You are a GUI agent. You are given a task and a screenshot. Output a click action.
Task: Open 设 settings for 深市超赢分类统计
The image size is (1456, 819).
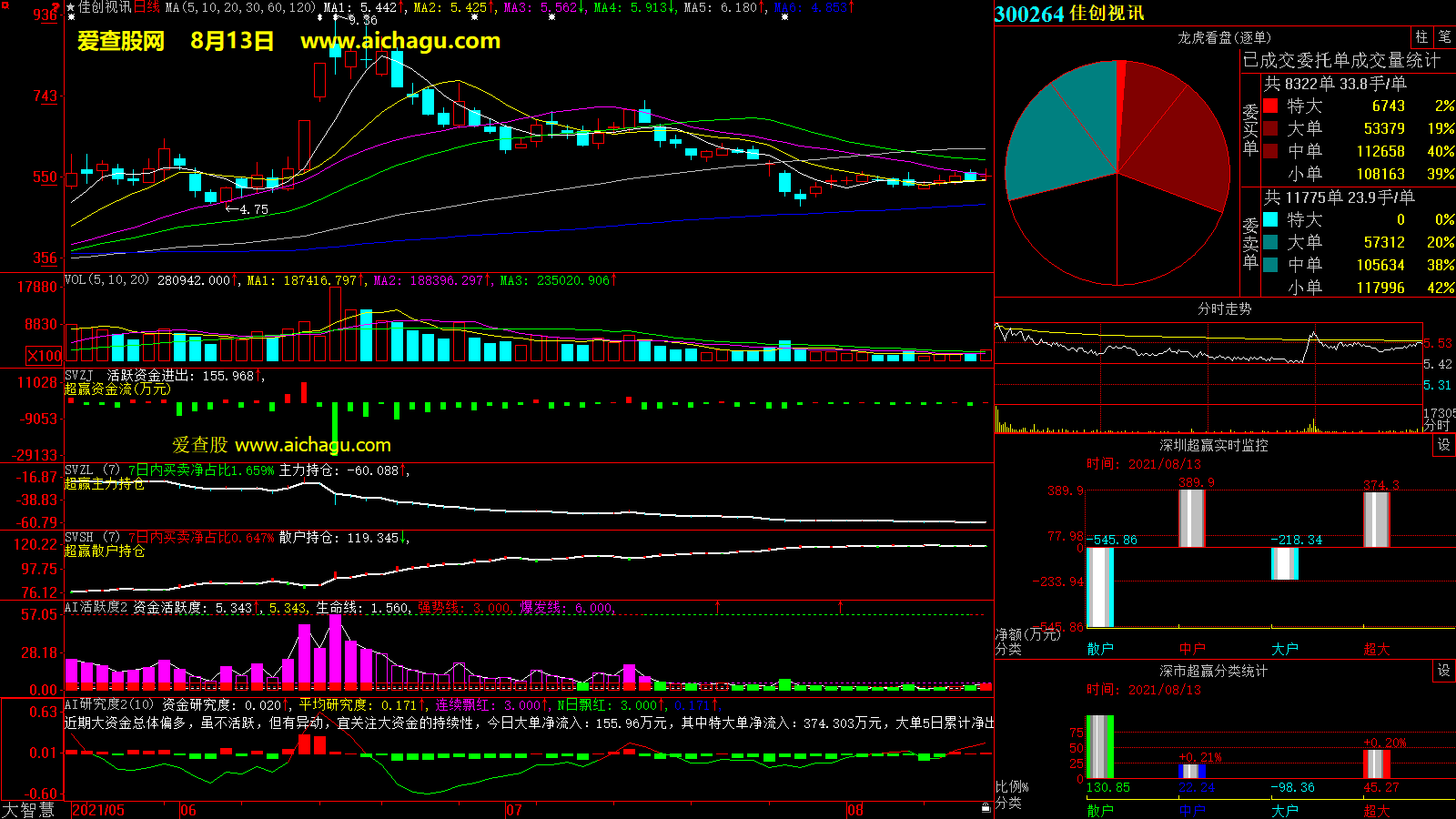tap(1443, 671)
